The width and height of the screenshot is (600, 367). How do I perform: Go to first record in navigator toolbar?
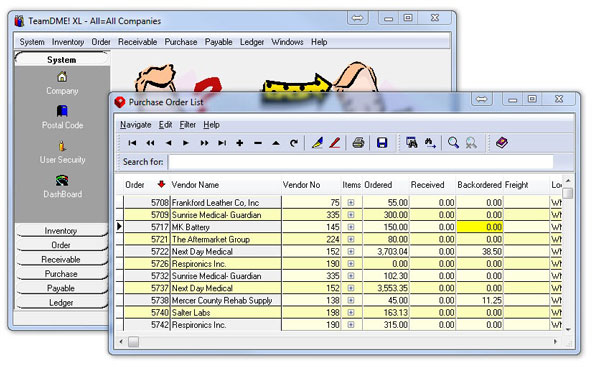point(132,143)
